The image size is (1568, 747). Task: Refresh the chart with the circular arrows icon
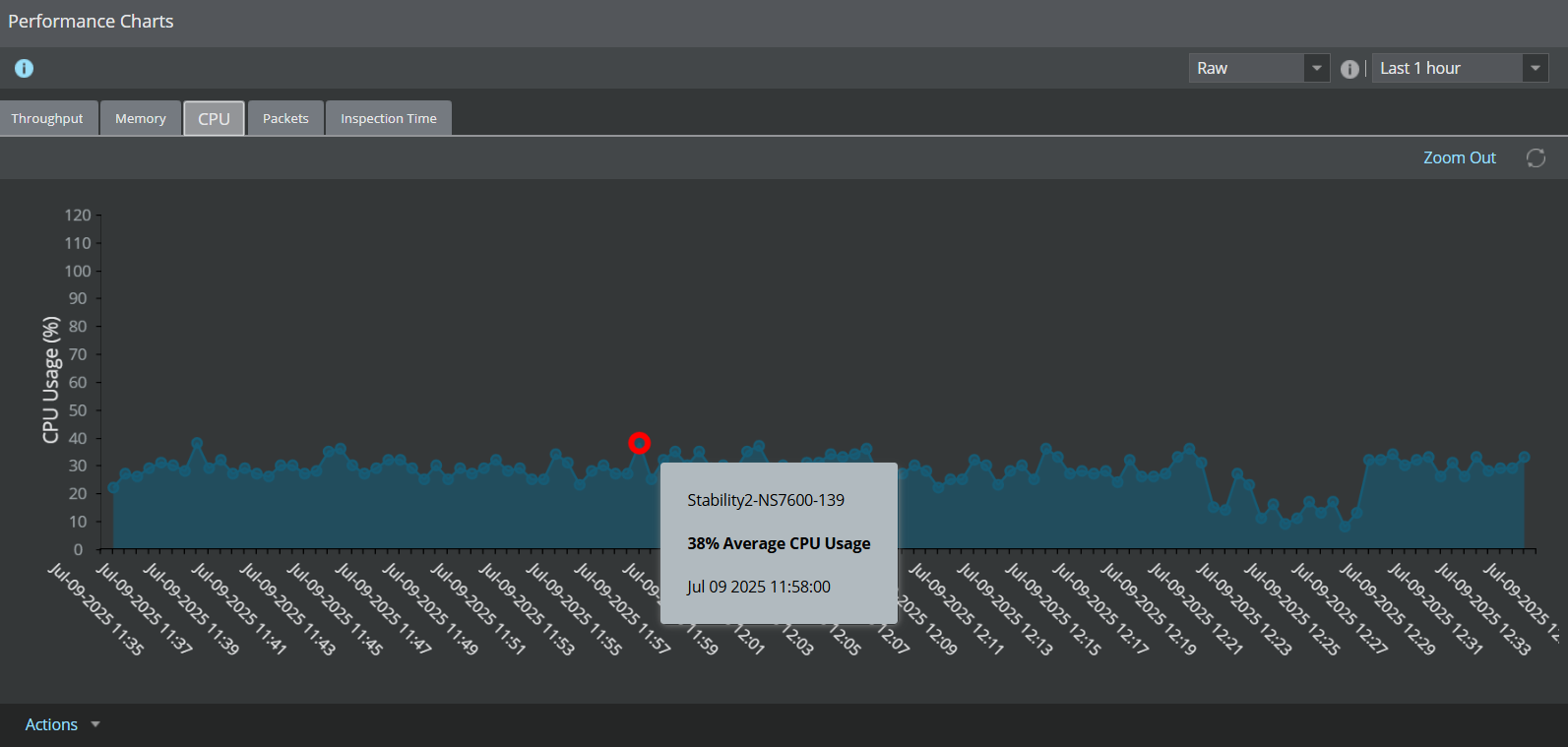pyautogui.click(x=1536, y=157)
